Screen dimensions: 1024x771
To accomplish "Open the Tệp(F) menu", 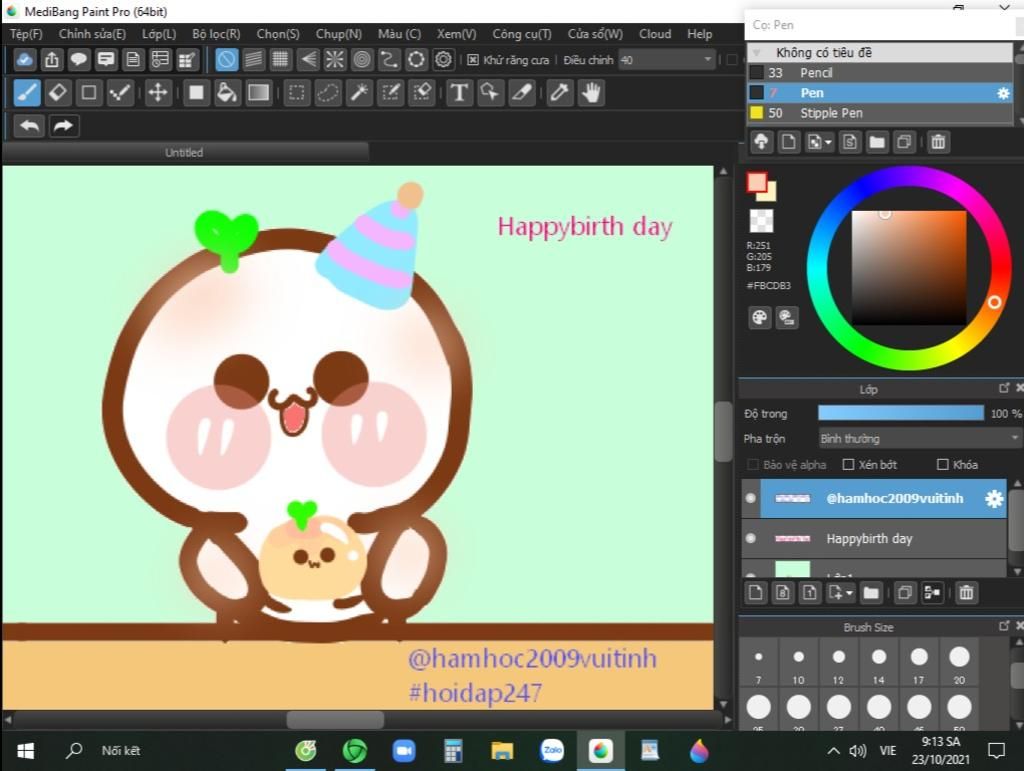I will pyautogui.click(x=26, y=34).
